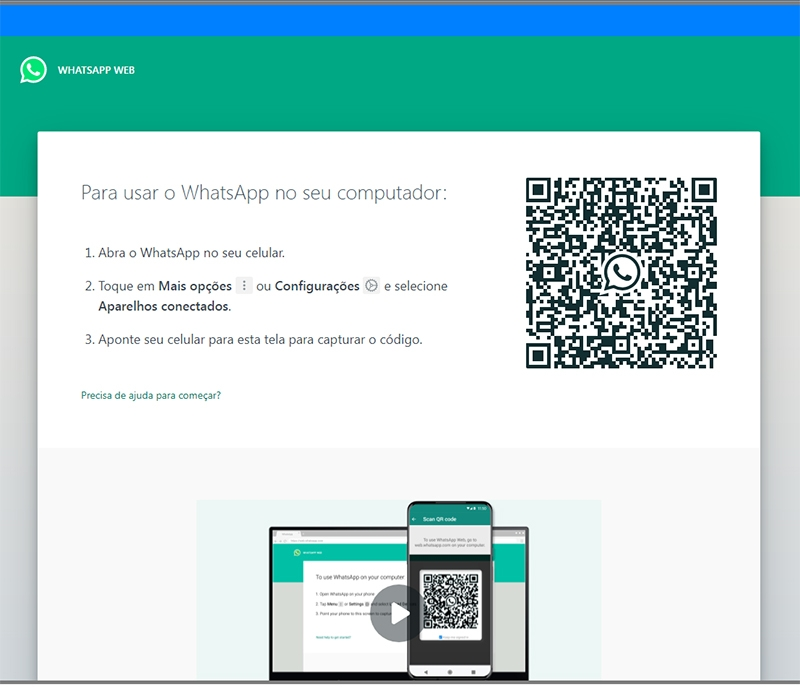Click the Scan QR code title bar in the mockup
800x687 pixels.
pyautogui.click(x=440, y=519)
